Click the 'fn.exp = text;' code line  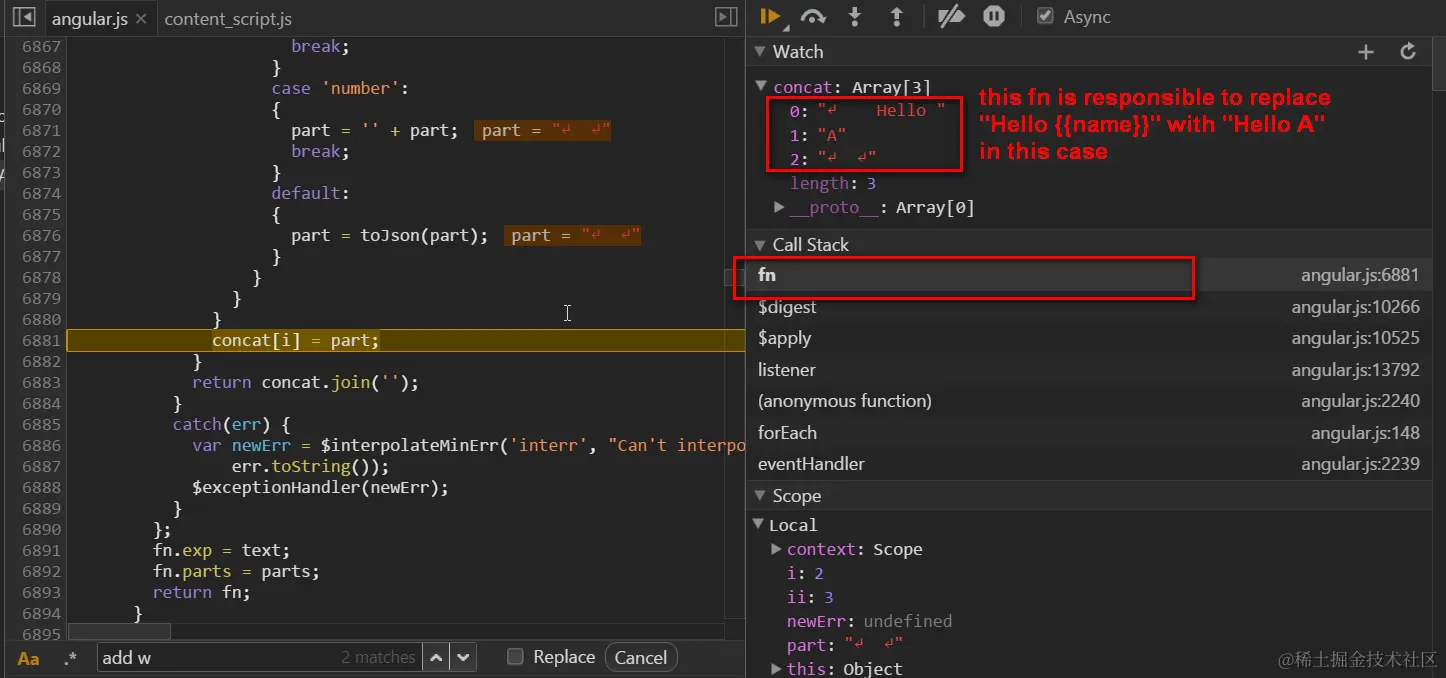coord(221,550)
